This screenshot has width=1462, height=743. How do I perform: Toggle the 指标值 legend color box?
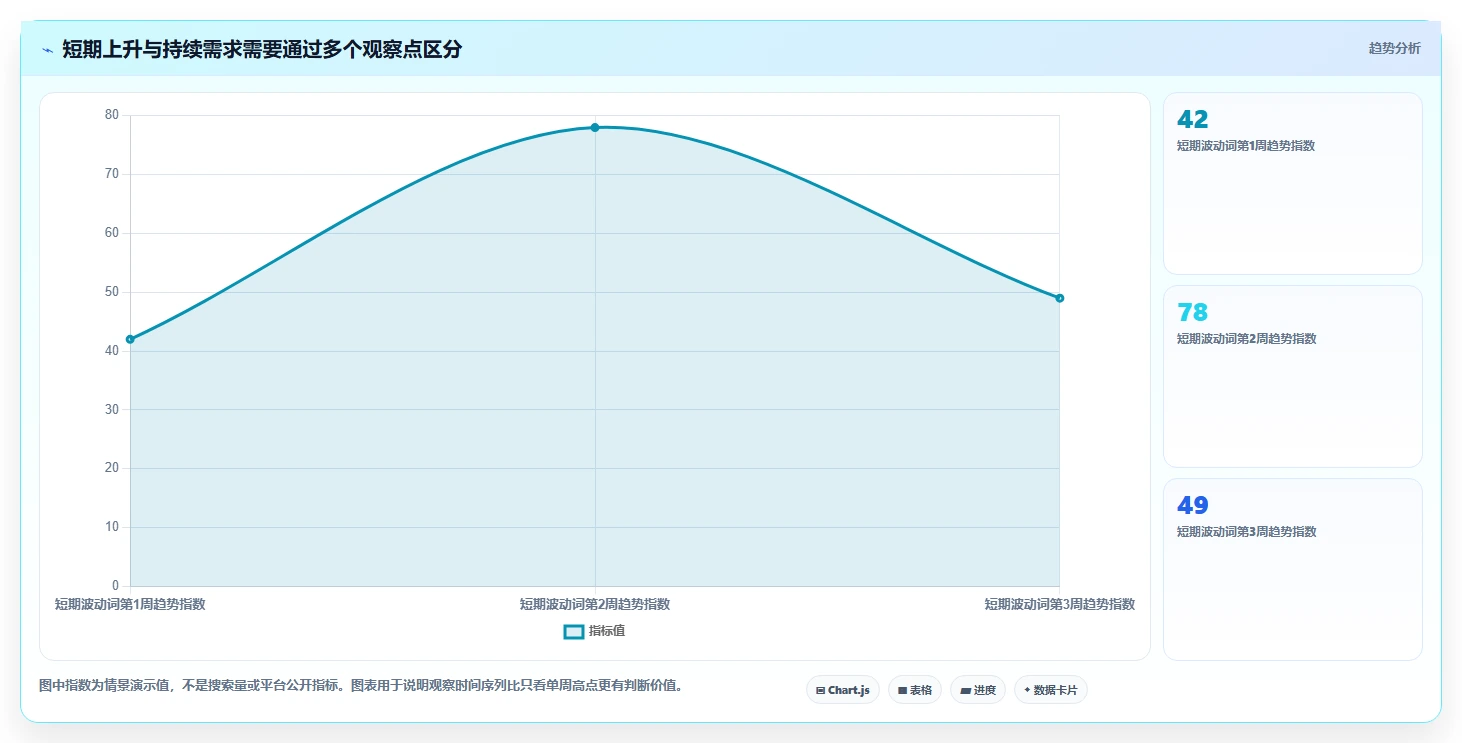[574, 631]
